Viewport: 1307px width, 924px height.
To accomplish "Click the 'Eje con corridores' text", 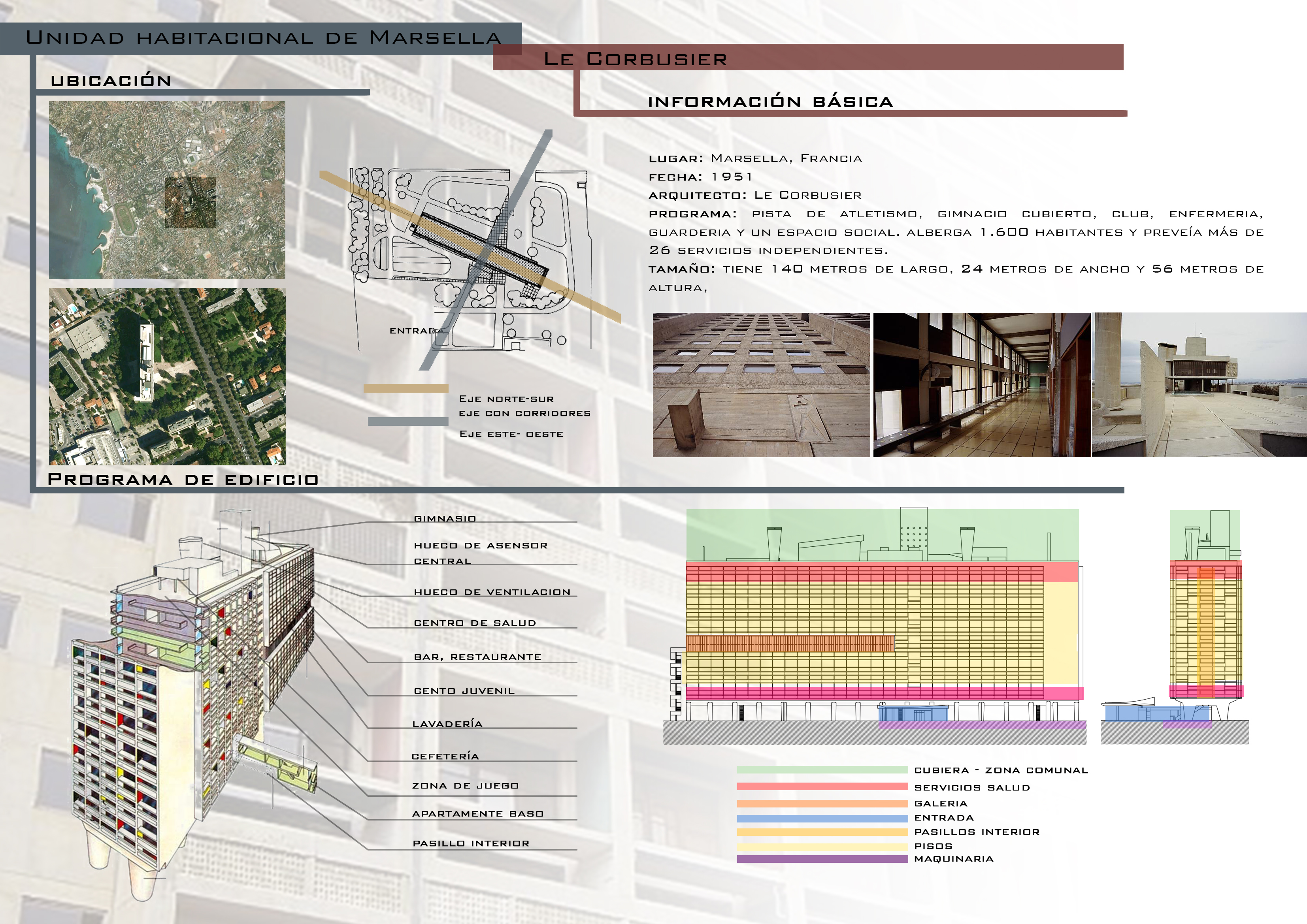I will pos(525,413).
